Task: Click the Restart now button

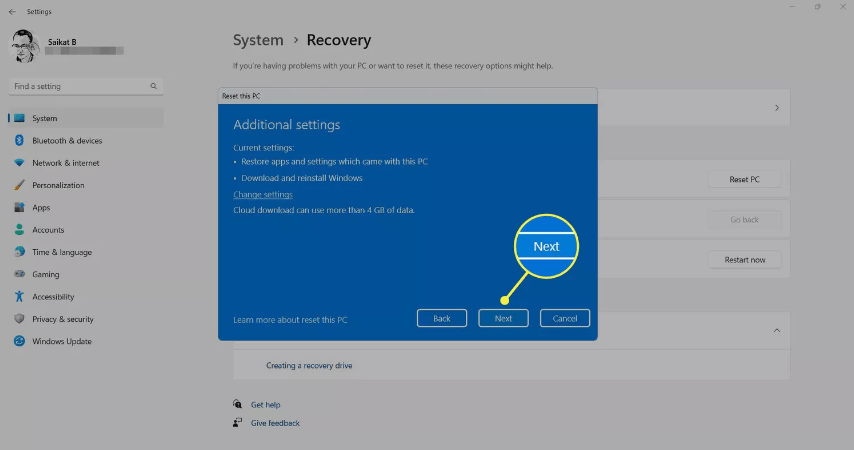Action: coord(744,260)
